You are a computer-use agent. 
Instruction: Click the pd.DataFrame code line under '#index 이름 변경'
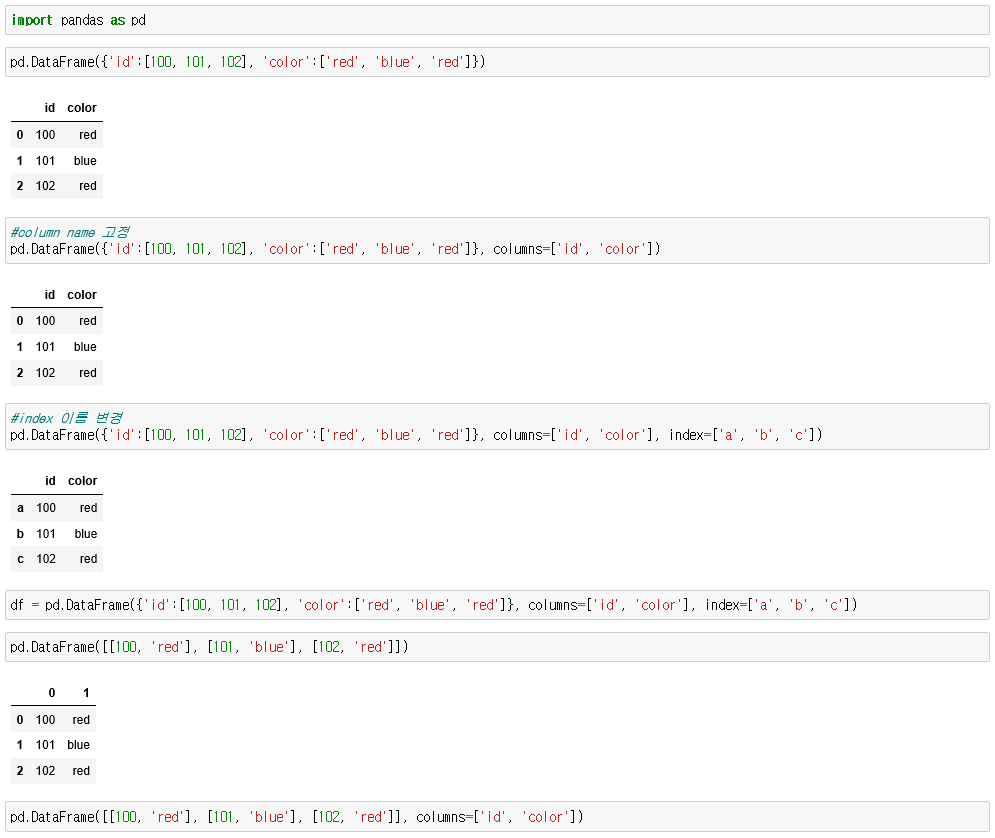pyautogui.click(x=416, y=435)
